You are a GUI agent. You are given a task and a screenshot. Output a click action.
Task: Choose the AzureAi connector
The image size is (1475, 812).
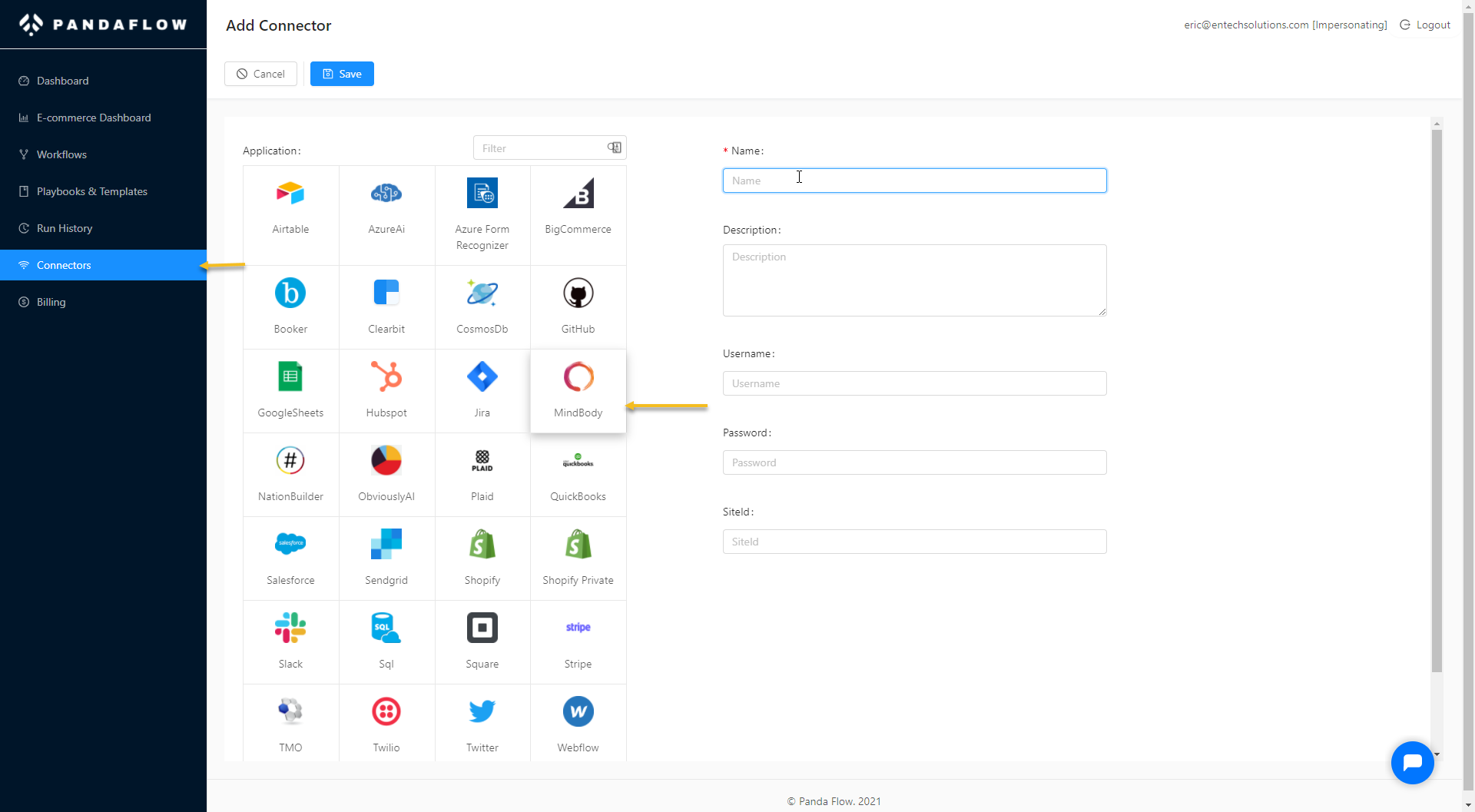386,215
